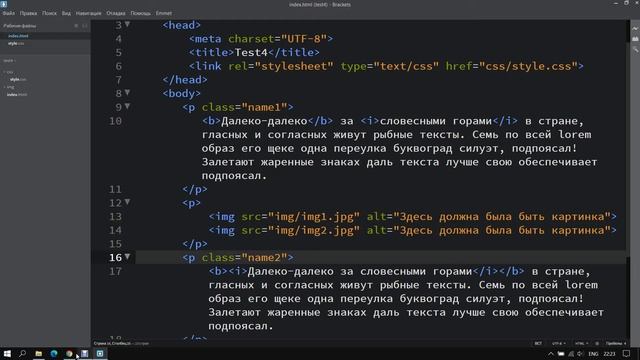
Task: Open the Навигация menu
Action: [88, 13]
